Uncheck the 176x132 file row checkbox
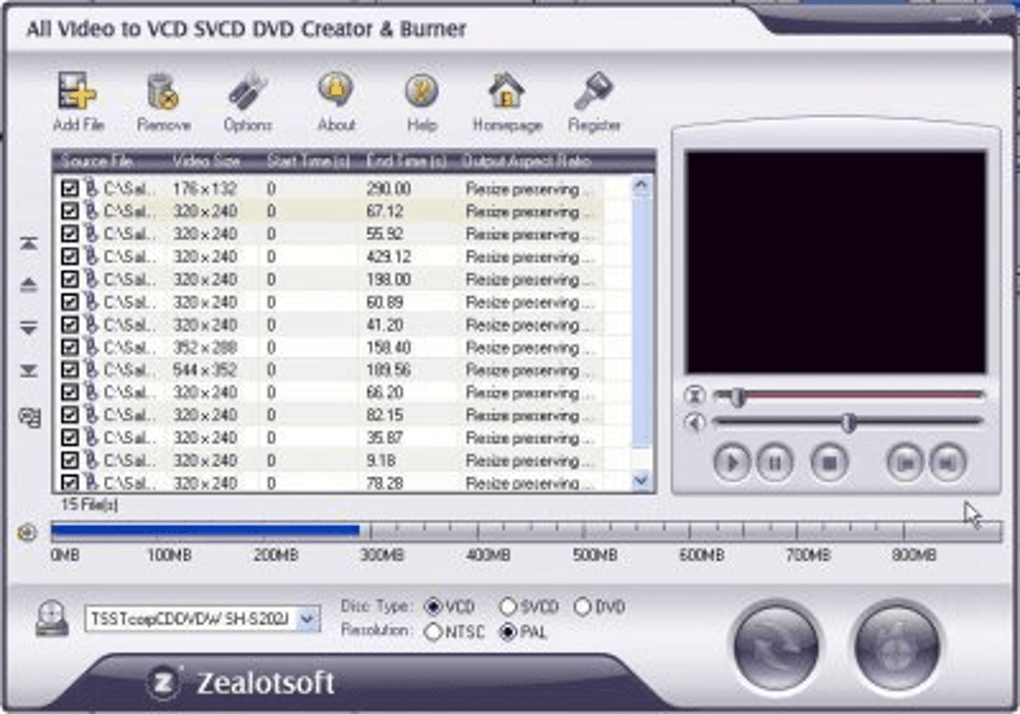1020x714 pixels. click(70, 189)
